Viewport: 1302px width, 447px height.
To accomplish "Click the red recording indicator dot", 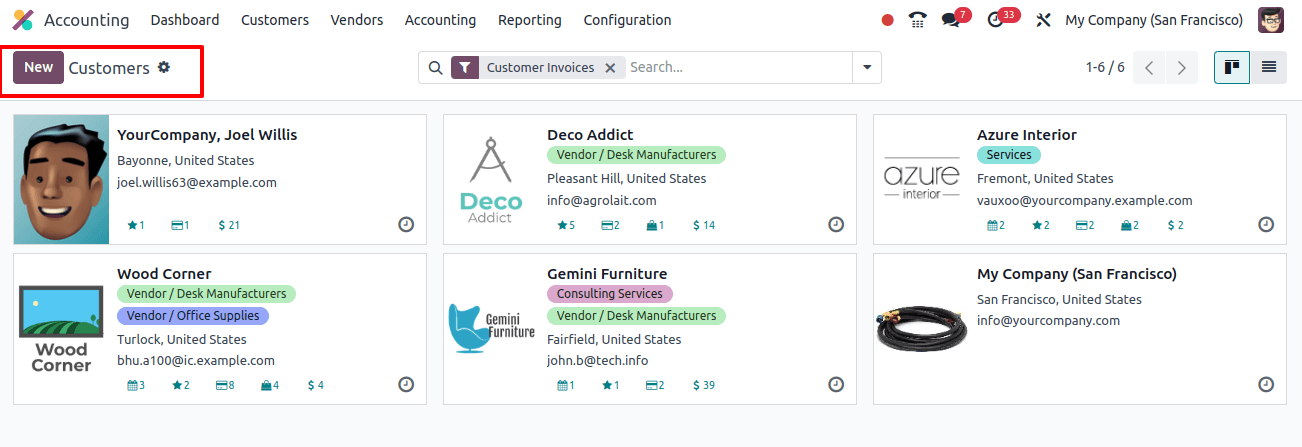I will click(888, 20).
